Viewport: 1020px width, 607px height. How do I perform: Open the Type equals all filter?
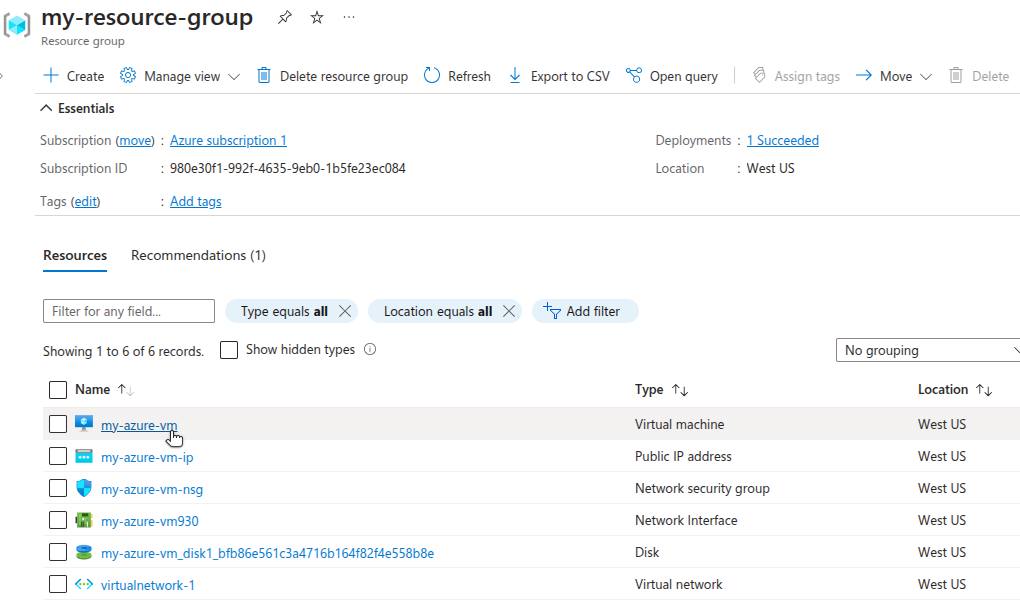click(x=284, y=311)
